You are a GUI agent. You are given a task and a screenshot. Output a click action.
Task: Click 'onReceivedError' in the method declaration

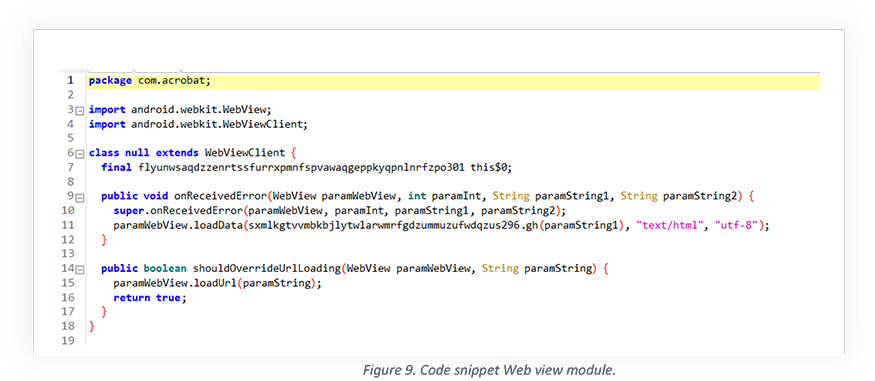click(220, 196)
